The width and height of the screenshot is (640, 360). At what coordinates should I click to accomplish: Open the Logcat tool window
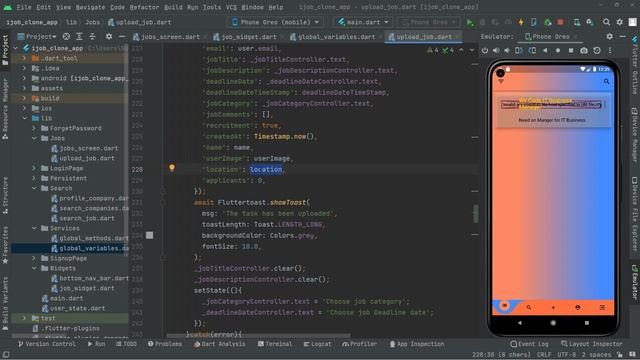coord(318,344)
